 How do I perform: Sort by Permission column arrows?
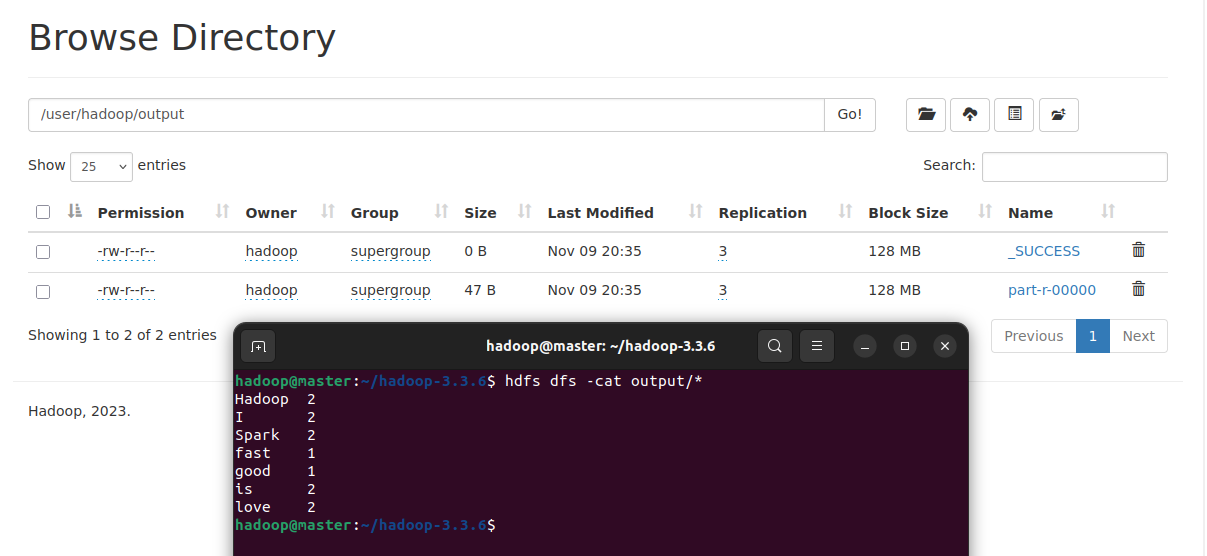(x=223, y=212)
